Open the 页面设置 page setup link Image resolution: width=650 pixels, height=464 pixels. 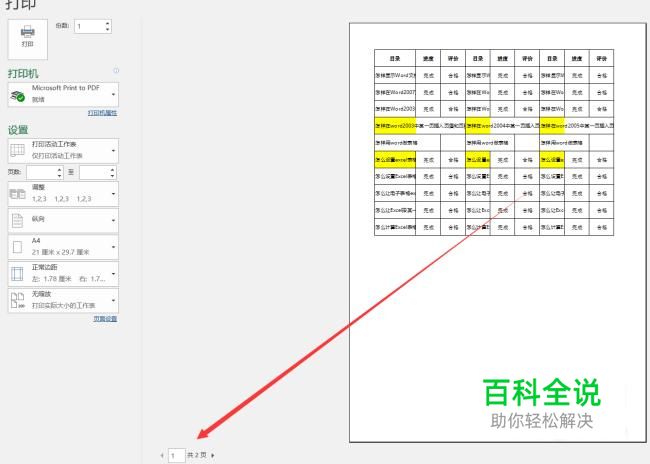(x=105, y=318)
